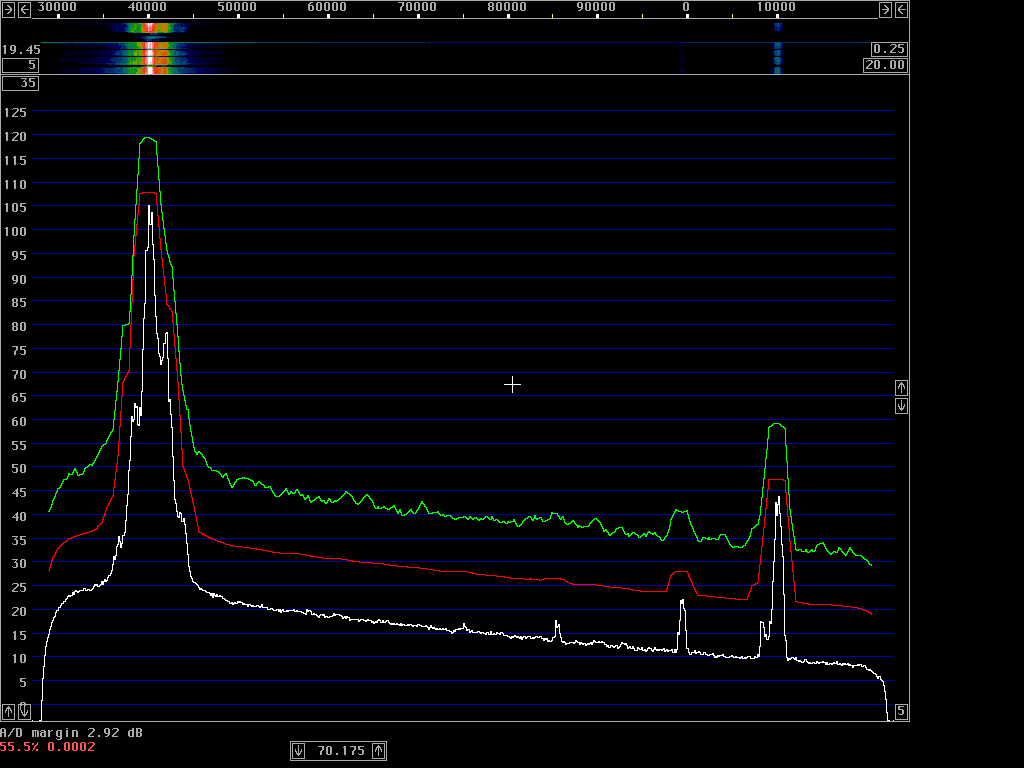Click the faint blue waterfall signal at 10000
Screen dimensions: 1024x768
click(777, 49)
